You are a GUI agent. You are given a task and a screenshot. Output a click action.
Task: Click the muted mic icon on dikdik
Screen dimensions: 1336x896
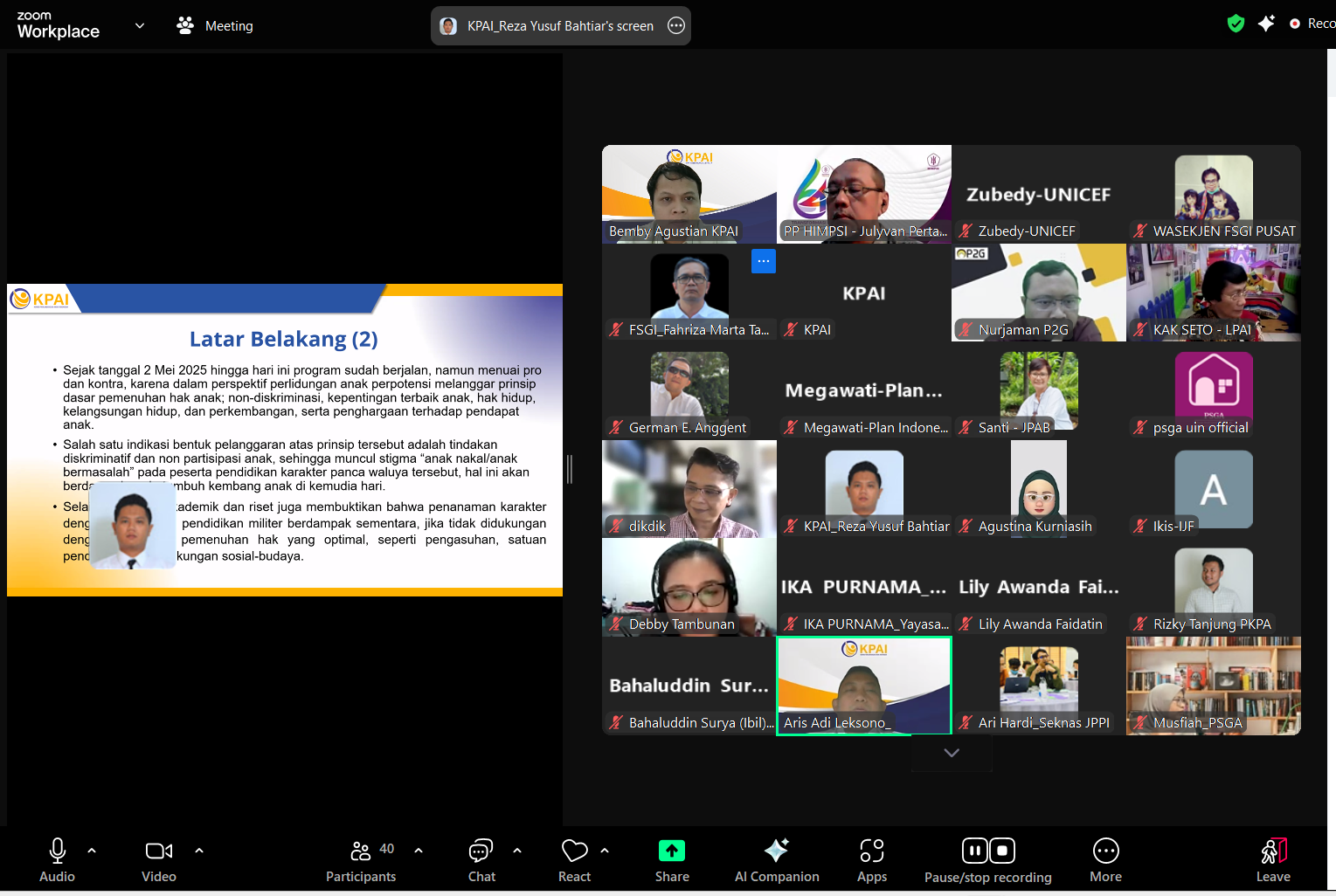point(616,527)
